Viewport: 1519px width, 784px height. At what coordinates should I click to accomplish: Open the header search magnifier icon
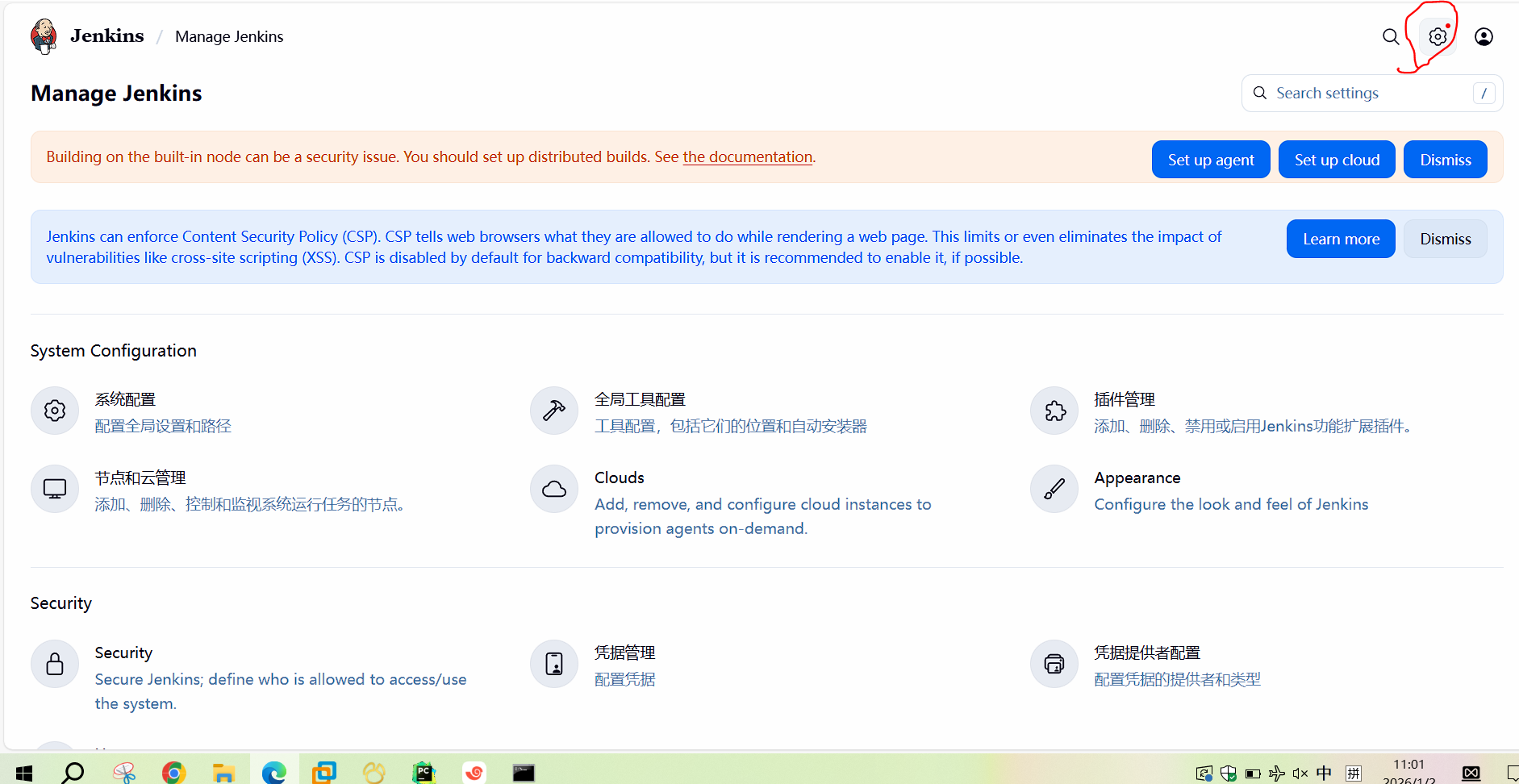[x=1391, y=36]
